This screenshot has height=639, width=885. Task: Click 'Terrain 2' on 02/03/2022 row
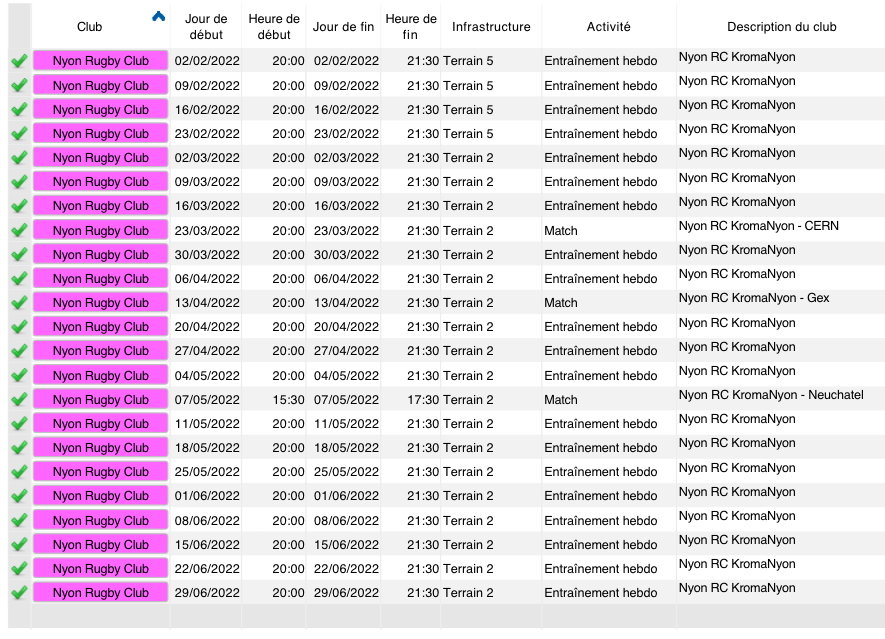click(x=468, y=158)
